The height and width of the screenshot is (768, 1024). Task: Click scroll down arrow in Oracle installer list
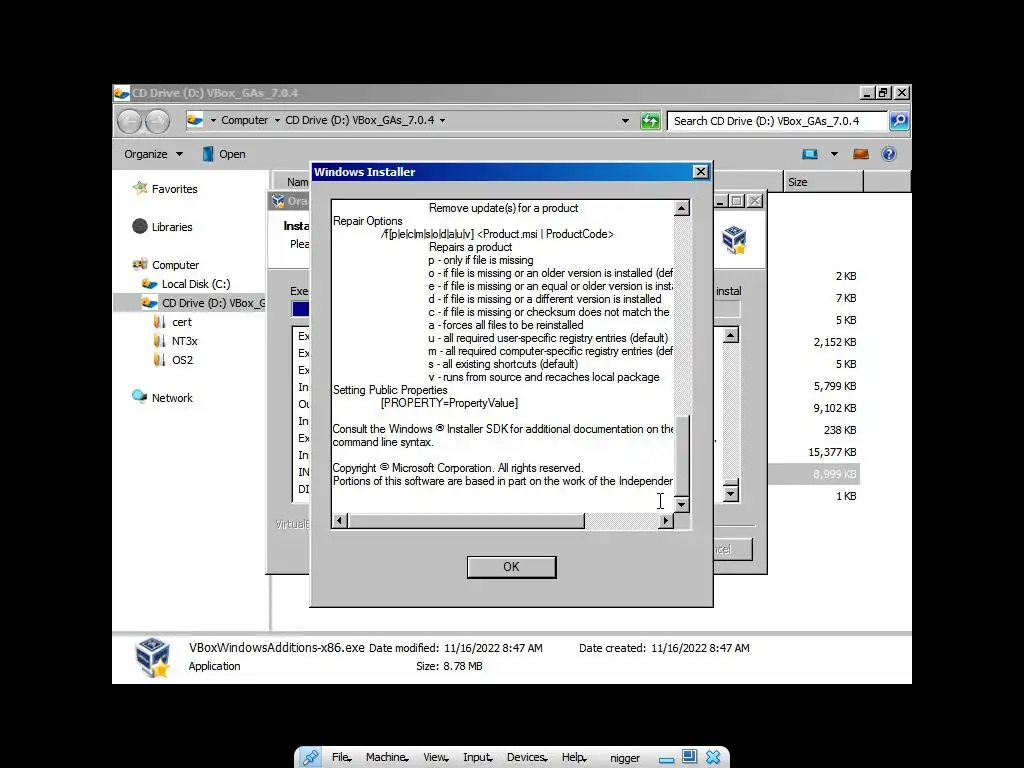731,494
